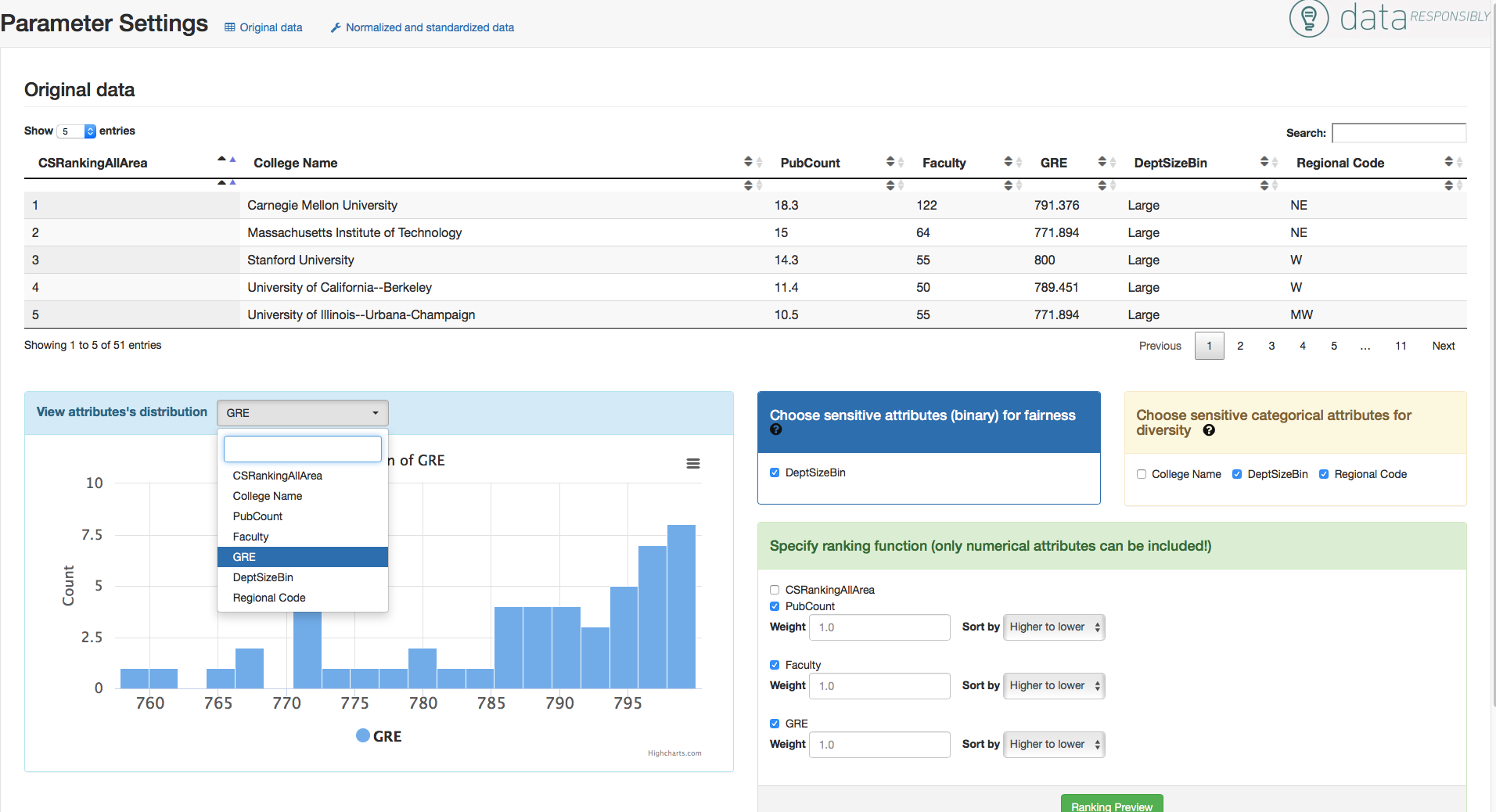This screenshot has height=812, width=1496.
Task: Toggle PubCount ranking checkbox
Action: [x=775, y=606]
